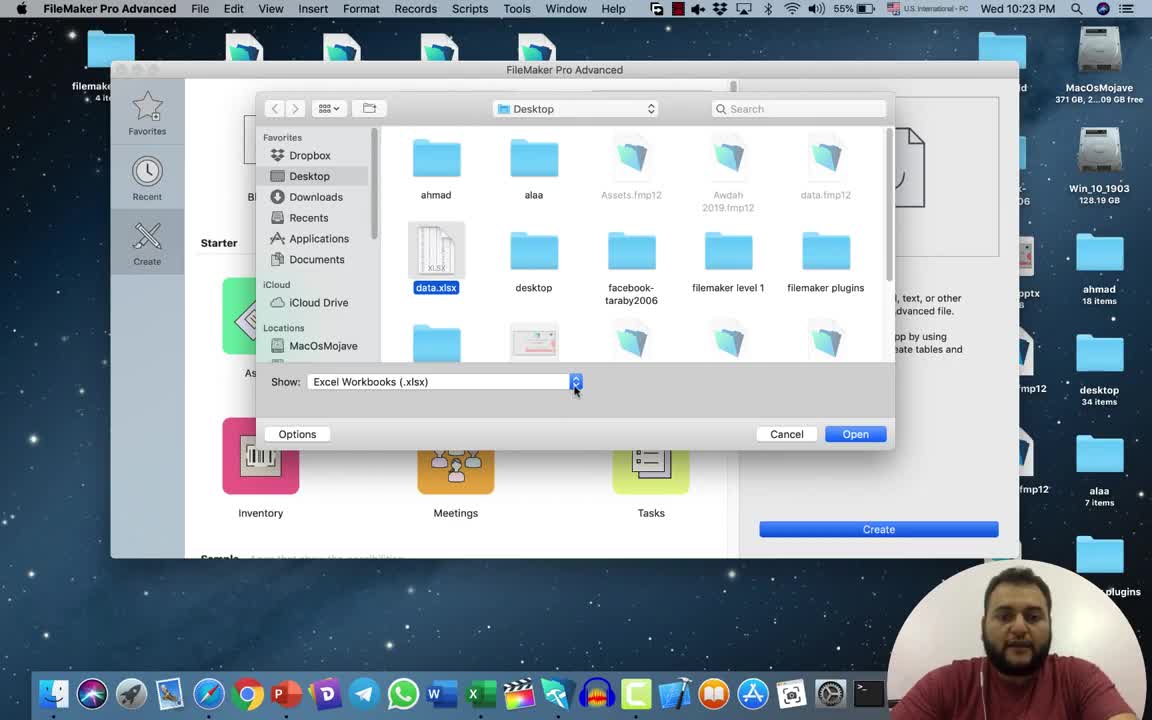Screen dimensions: 1152x720
Task: Open the File menu
Action: (200, 9)
